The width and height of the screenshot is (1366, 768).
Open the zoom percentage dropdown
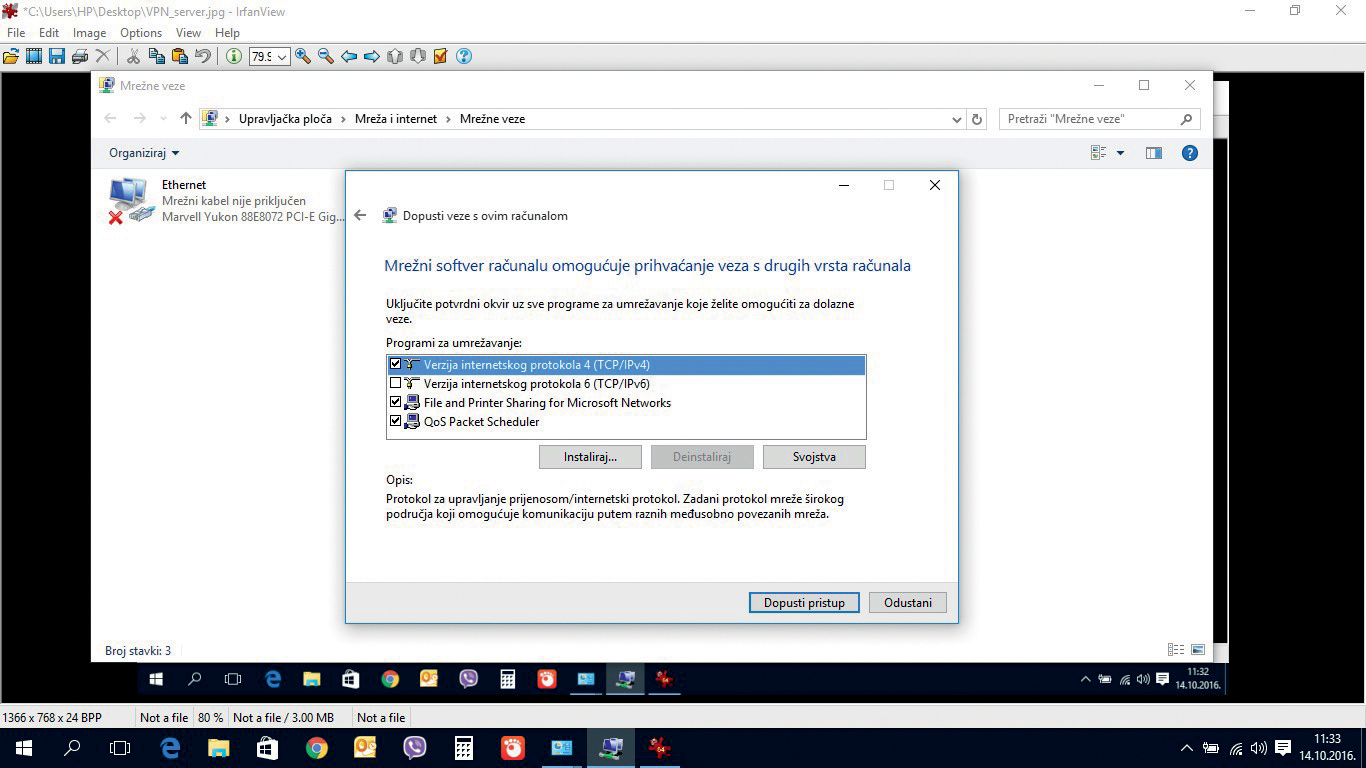pyautogui.click(x=282, y=57)
